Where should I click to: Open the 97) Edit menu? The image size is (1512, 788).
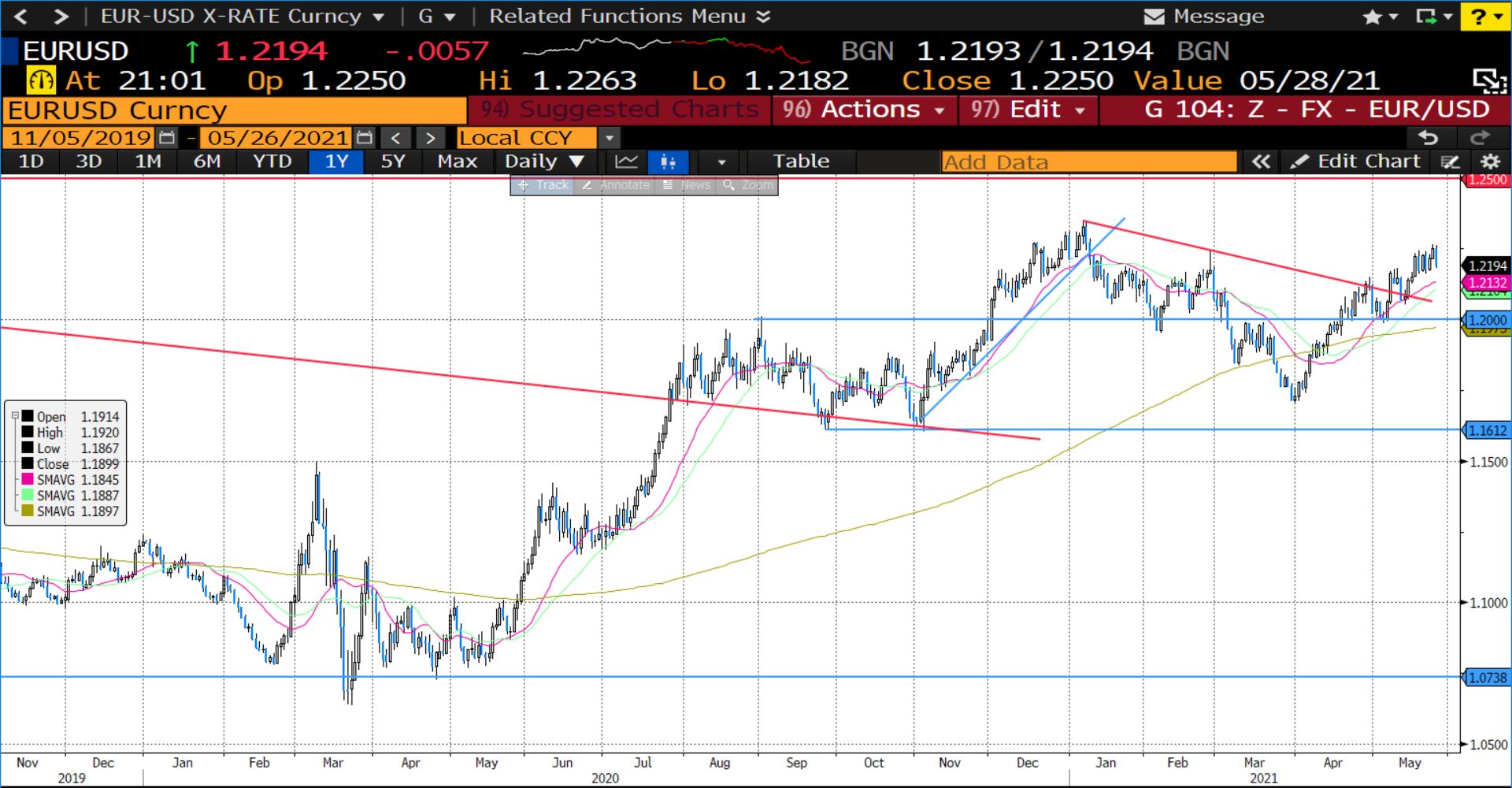tap(1028, 110)
